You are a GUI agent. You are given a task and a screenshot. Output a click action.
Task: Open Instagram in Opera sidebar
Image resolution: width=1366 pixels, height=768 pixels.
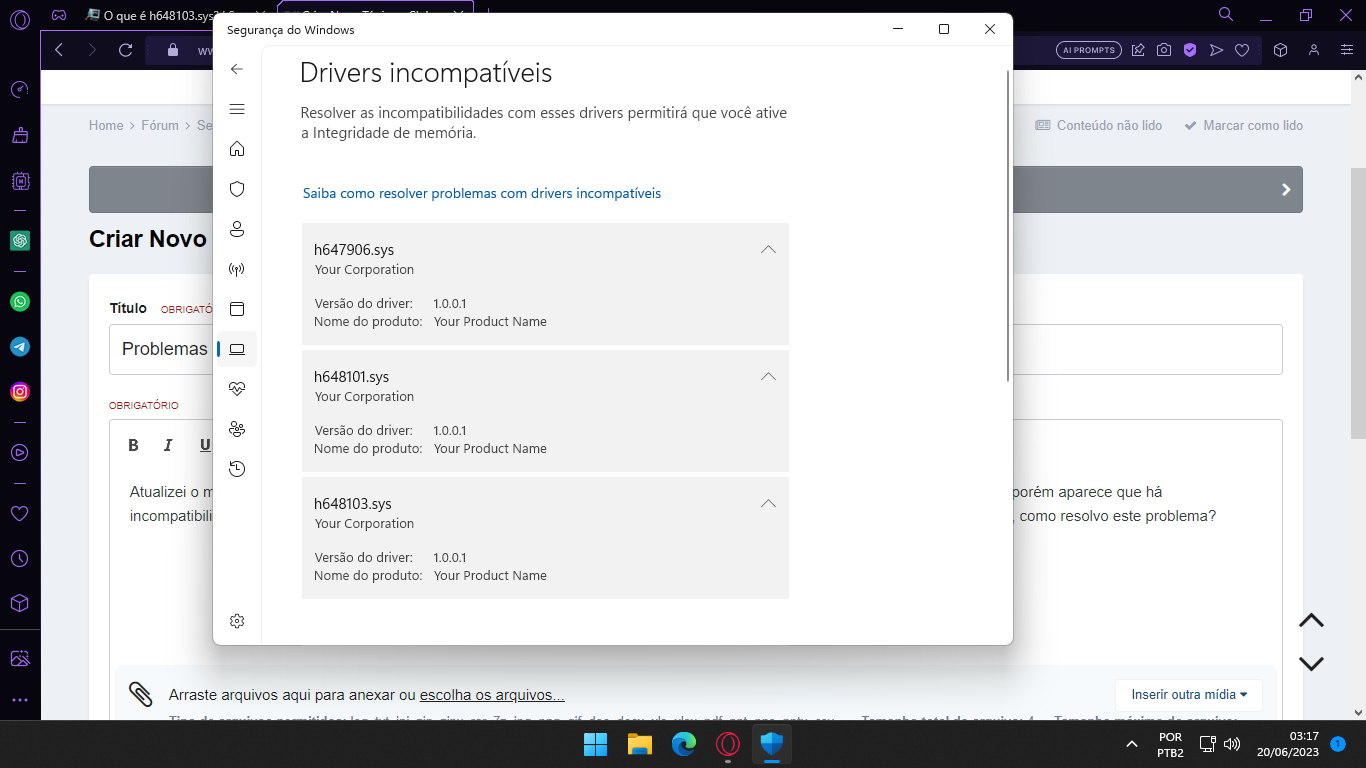(x=20, y=392)
